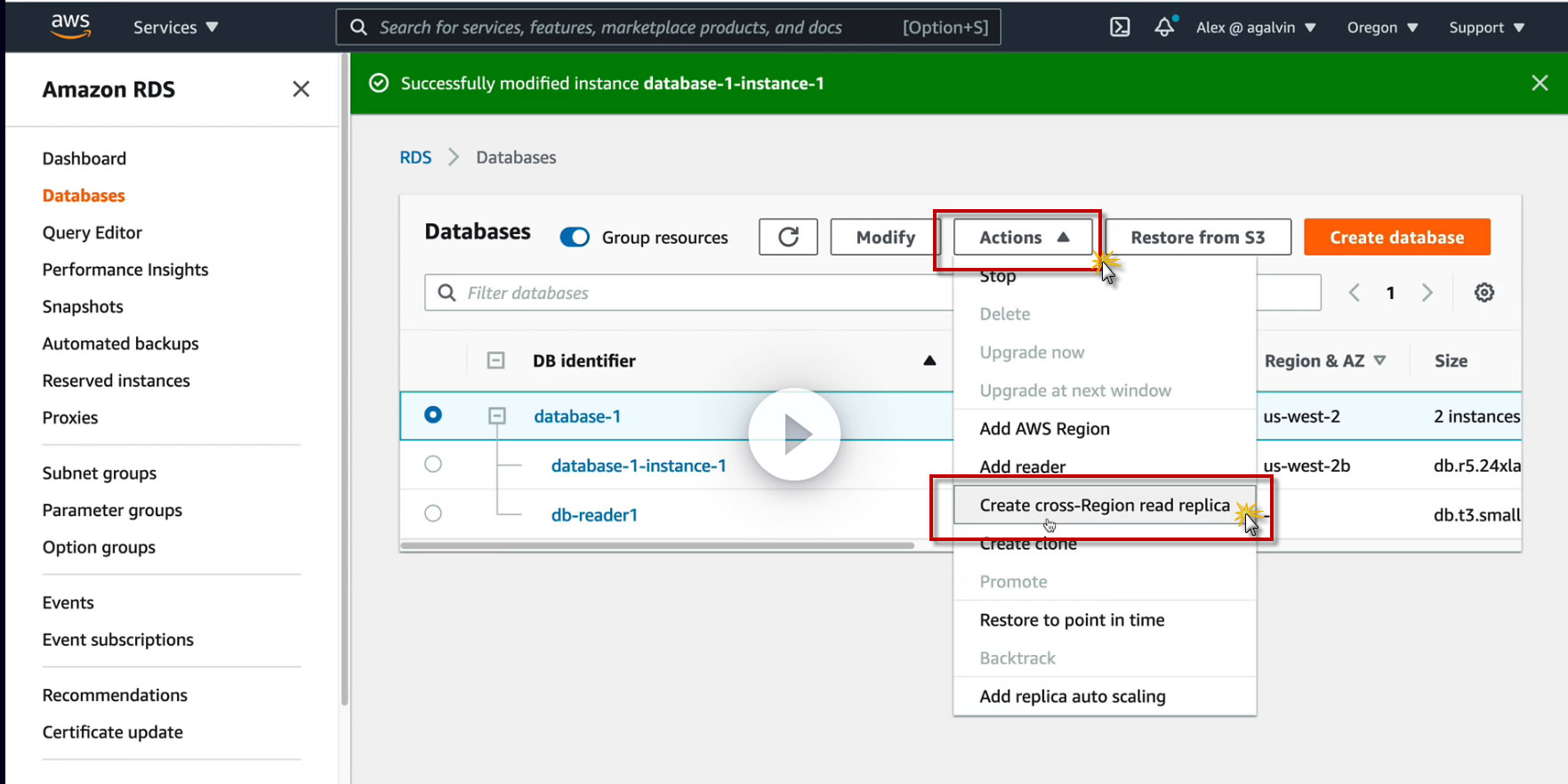
Task: Open Proxies in sidebar
Action: tap(70, 417)
